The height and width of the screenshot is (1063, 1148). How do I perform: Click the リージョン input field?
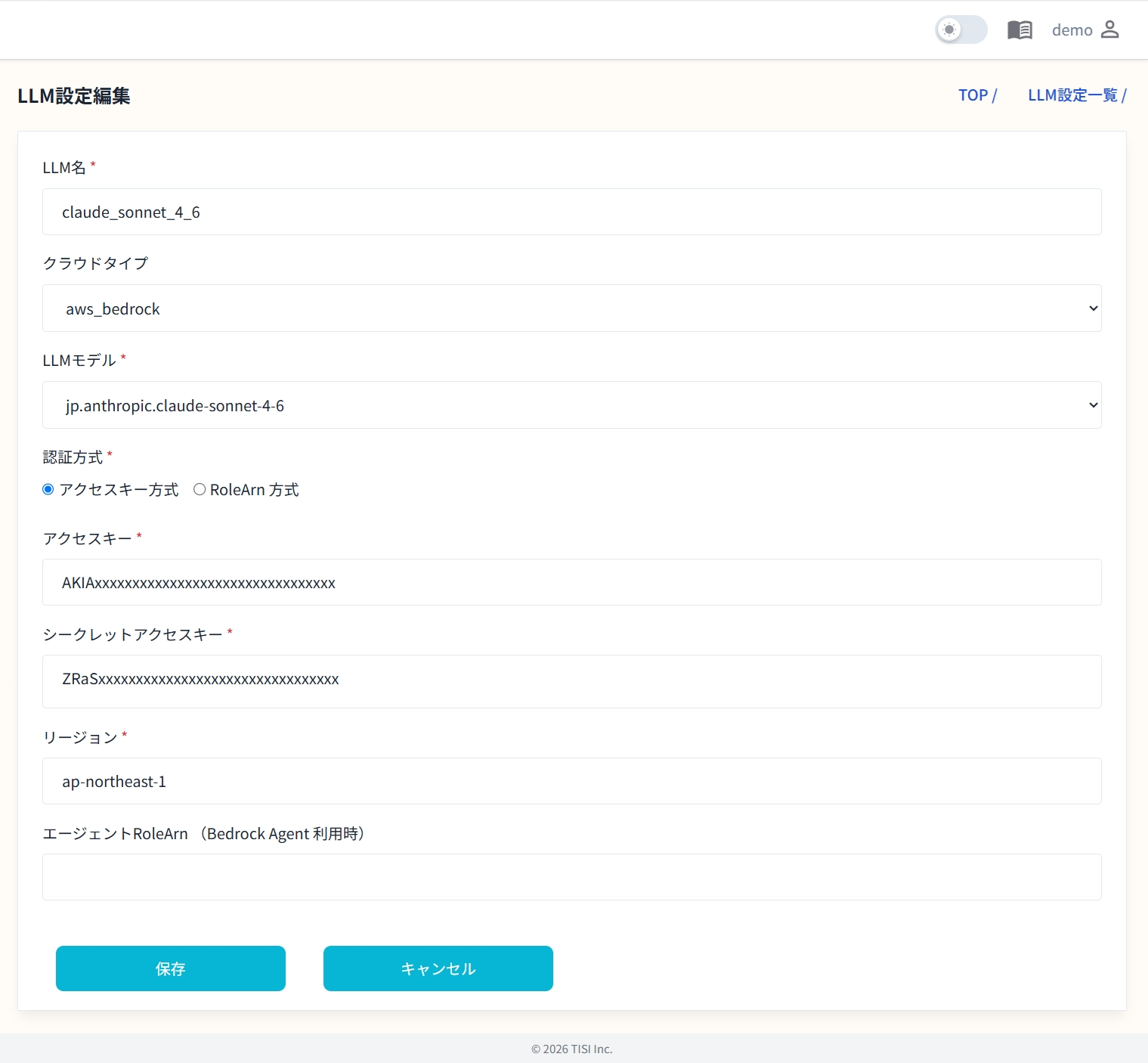[x=572, y=781]
